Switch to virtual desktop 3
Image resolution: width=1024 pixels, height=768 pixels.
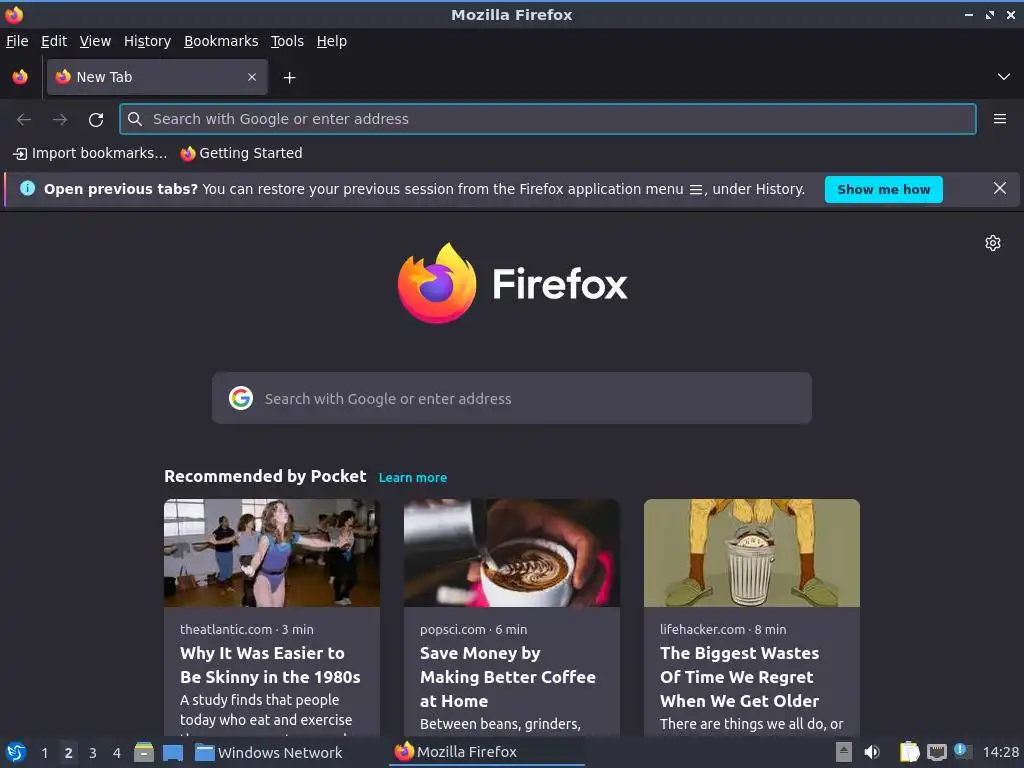(93, 753)
